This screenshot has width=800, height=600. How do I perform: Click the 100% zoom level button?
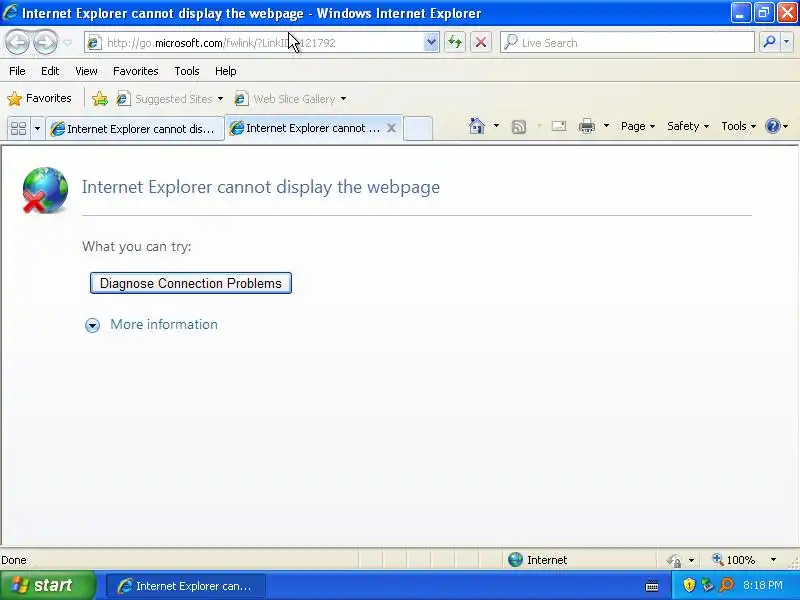(734, 560)
